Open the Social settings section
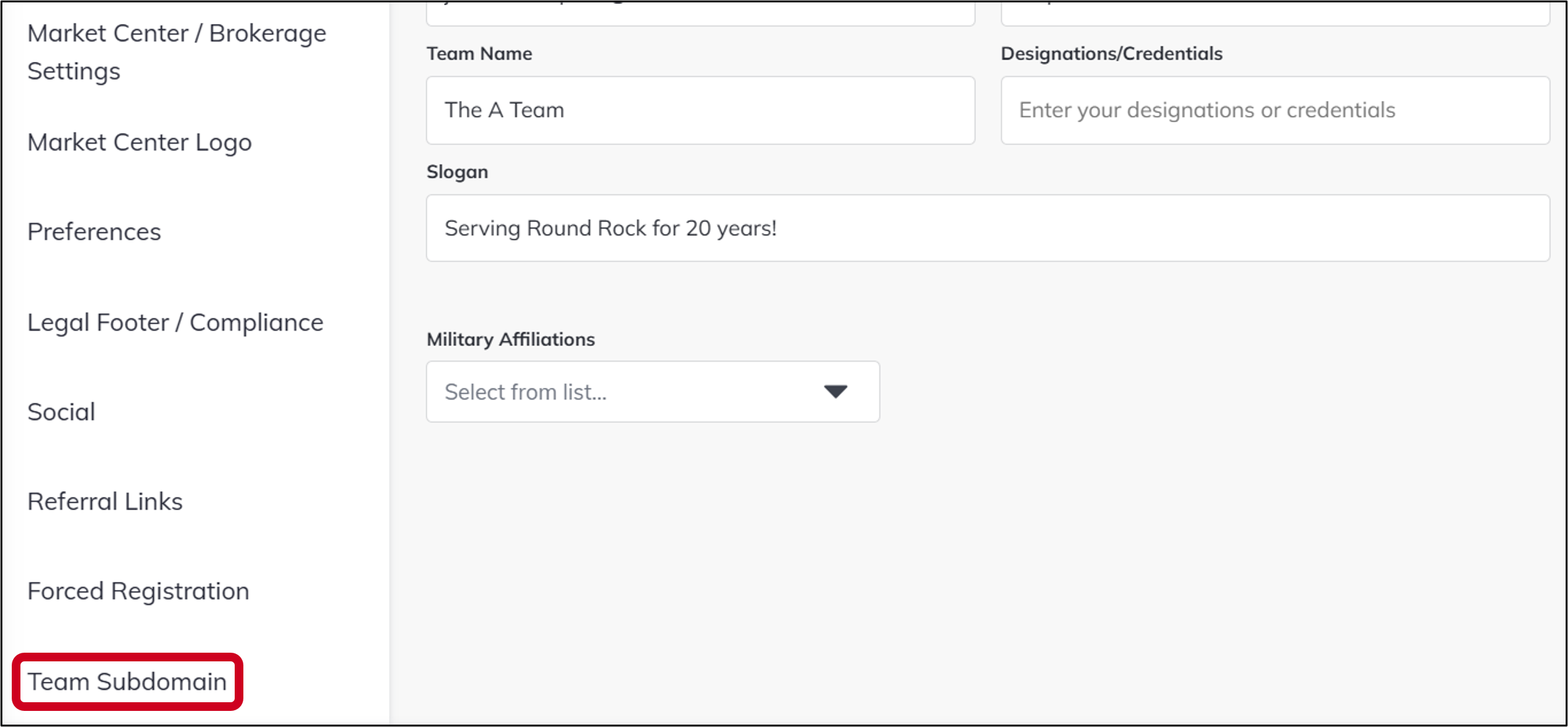 (61, 412)
